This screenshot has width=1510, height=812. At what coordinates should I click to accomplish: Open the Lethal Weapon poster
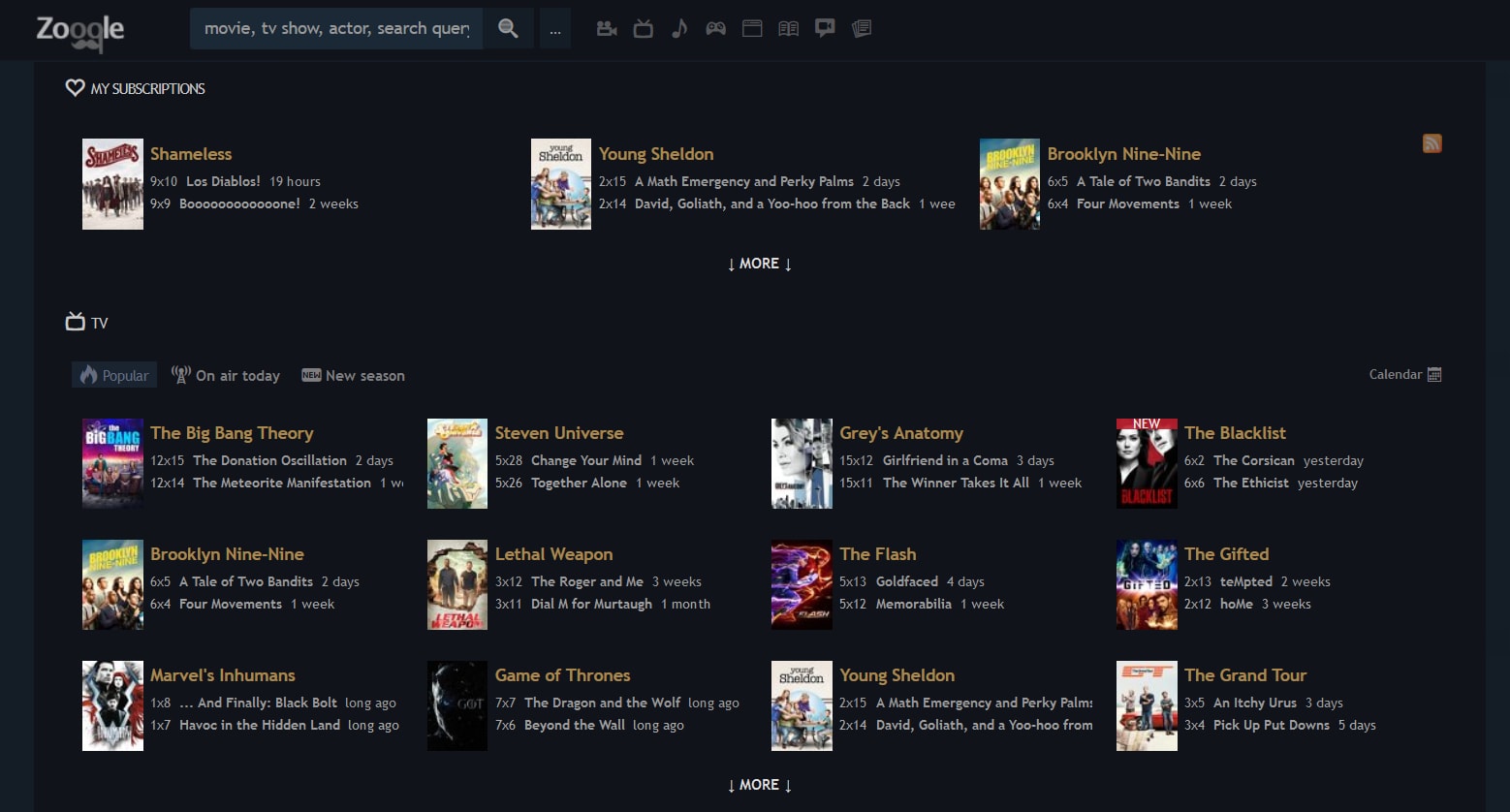point(457,584)
